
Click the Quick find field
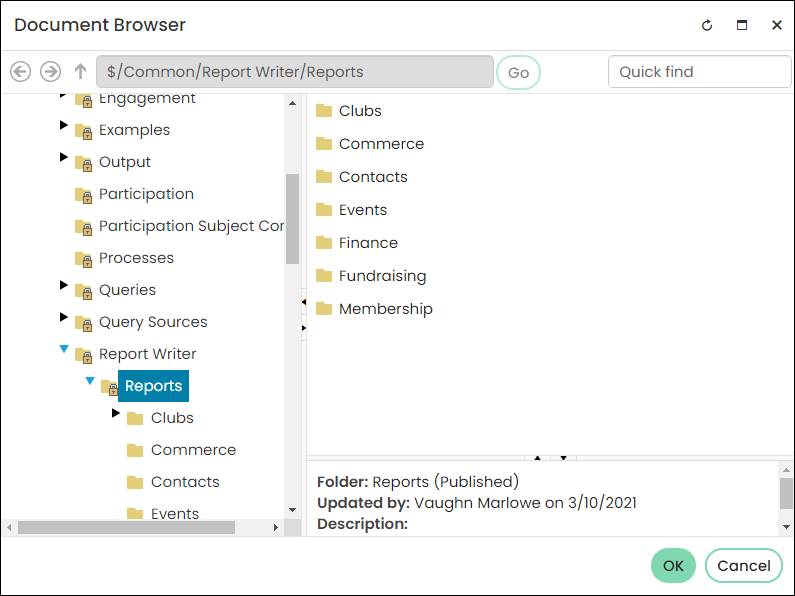(699, 71)
